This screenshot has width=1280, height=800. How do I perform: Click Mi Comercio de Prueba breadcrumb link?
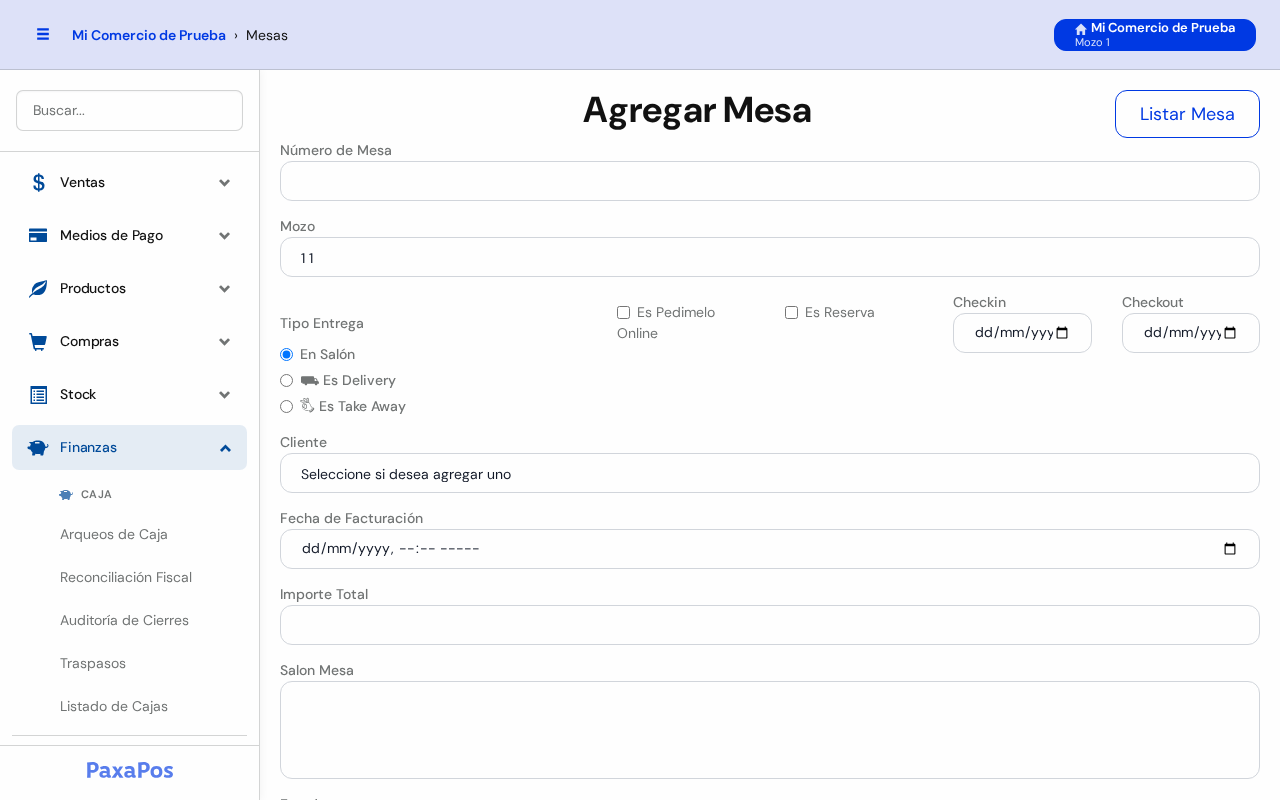[x=149, y=35]
